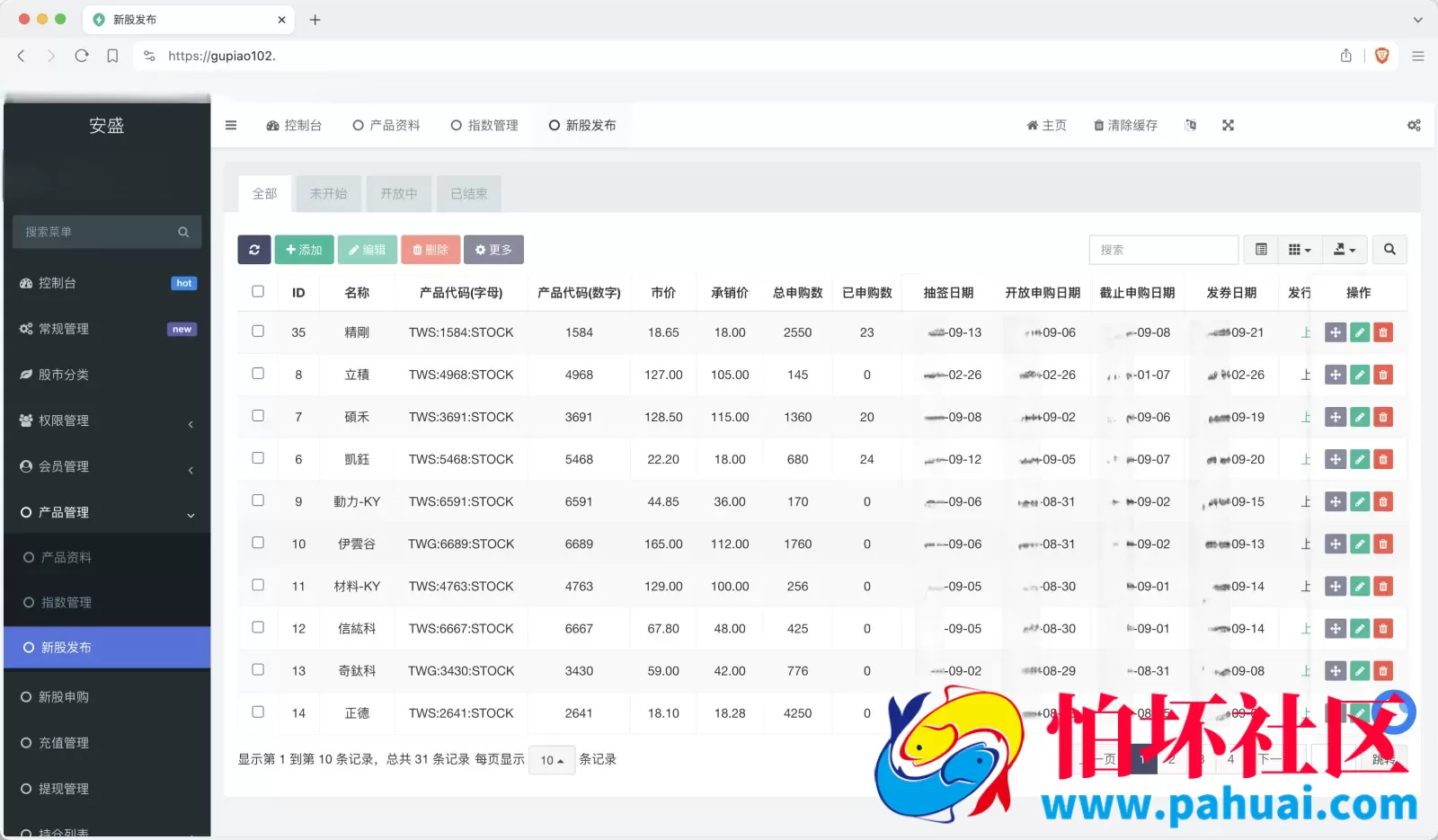Open 产品资料 submenu item in sidebar
This screenshot has height=840, width=1438.
[107, 558]
